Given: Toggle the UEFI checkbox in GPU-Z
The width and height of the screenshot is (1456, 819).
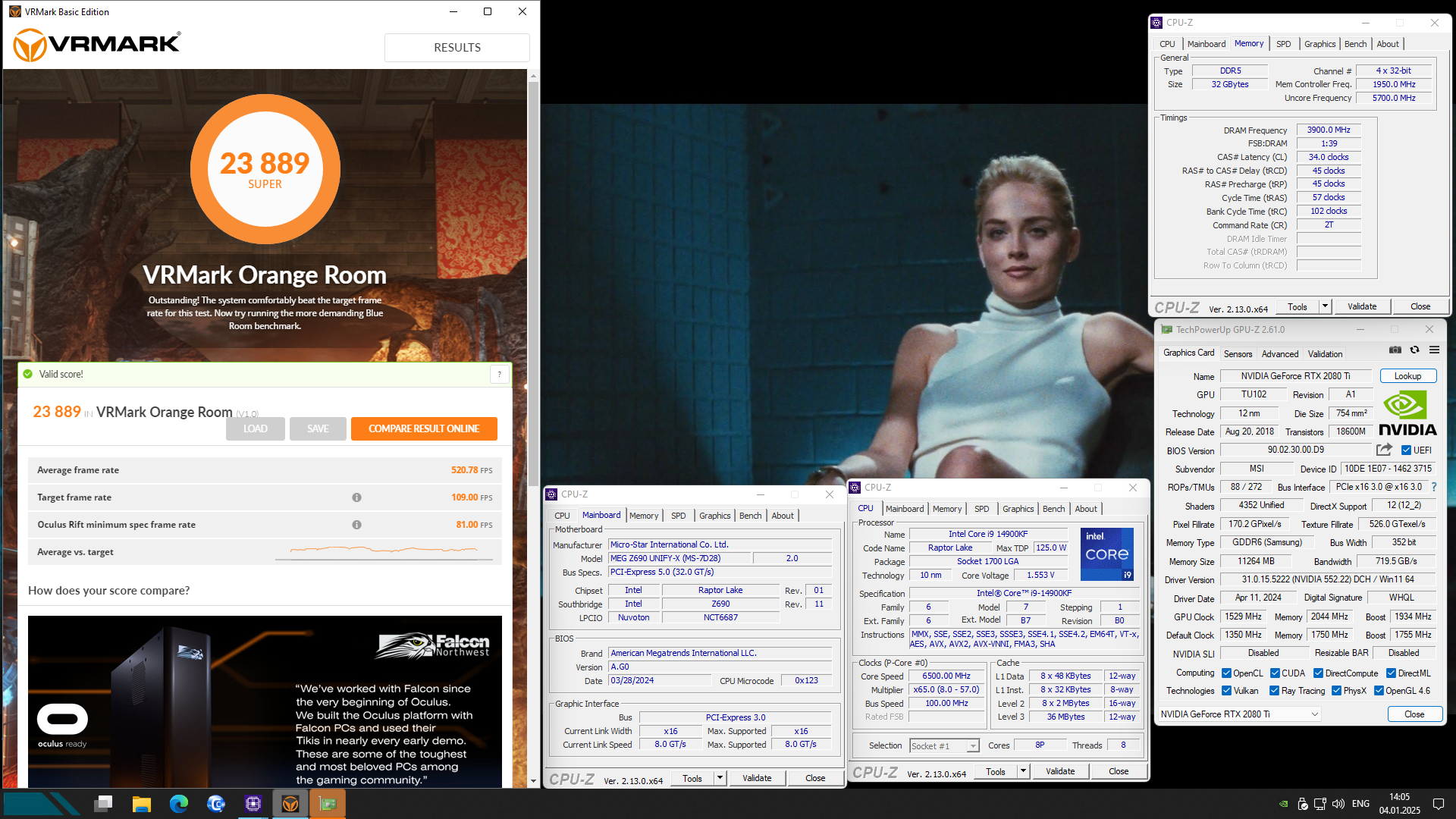Looking at the screenshot, I should coord(1406,450).
